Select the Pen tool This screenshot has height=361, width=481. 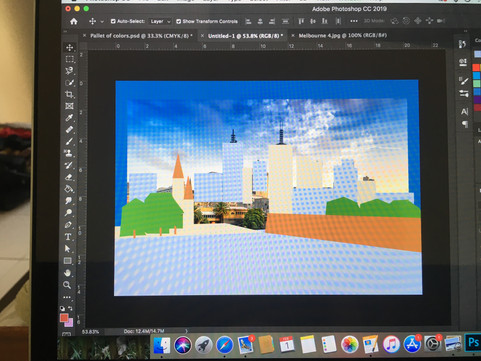pyautogui.click(x=68, y=224)
